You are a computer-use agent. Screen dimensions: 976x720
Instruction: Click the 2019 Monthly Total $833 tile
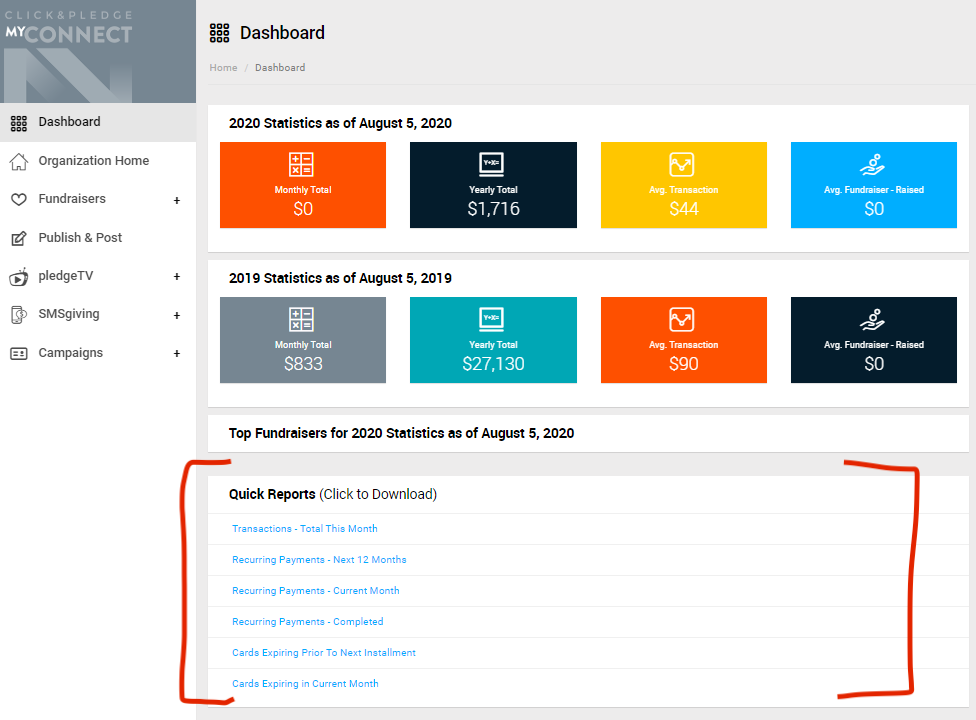(x=302, y=340)
